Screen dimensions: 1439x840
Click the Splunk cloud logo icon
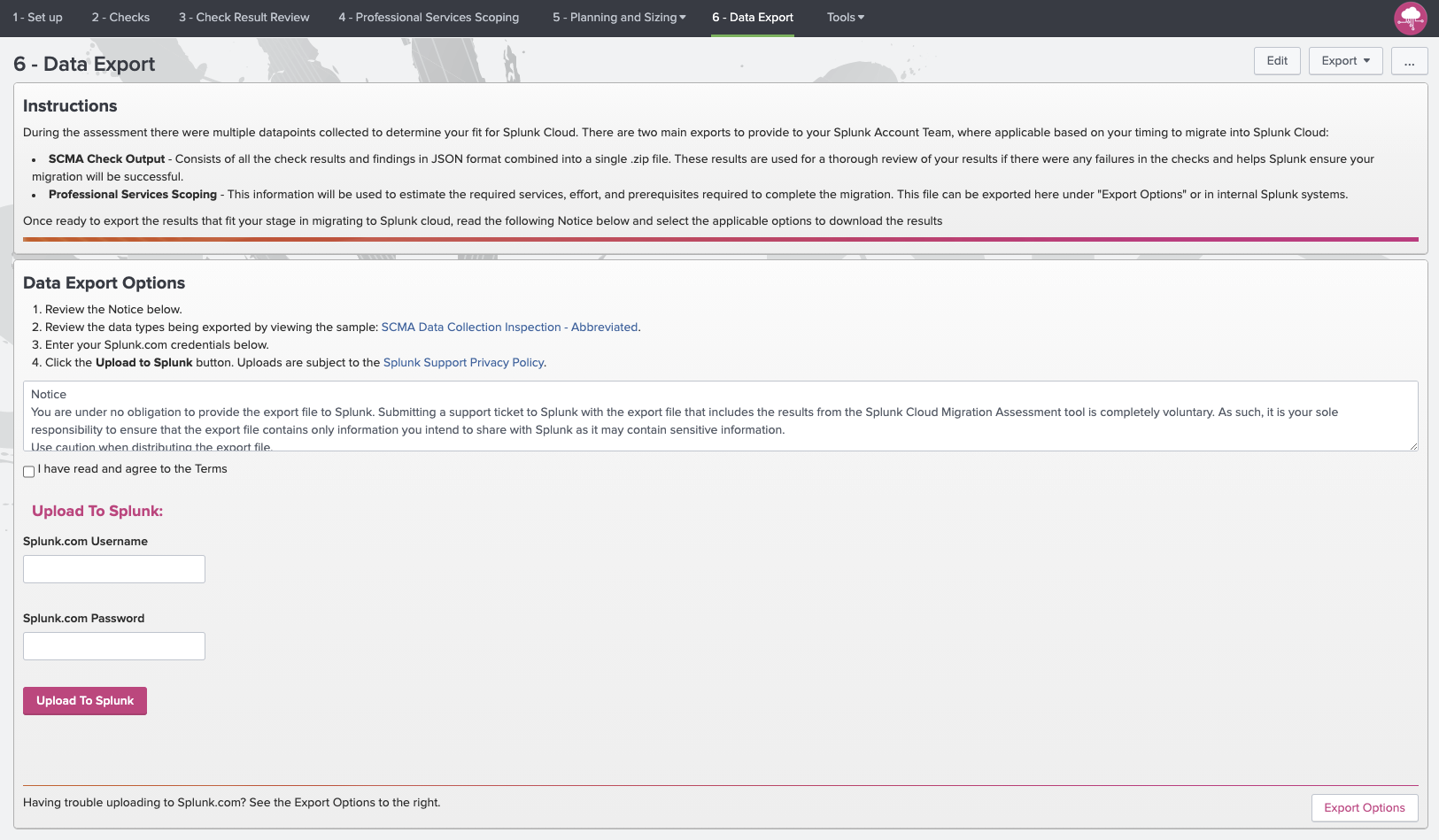point(1410,18)
